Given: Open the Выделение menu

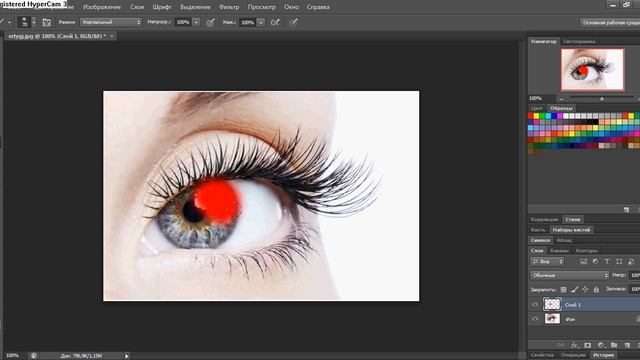Looking at the screenshot, I should [195, 7].
